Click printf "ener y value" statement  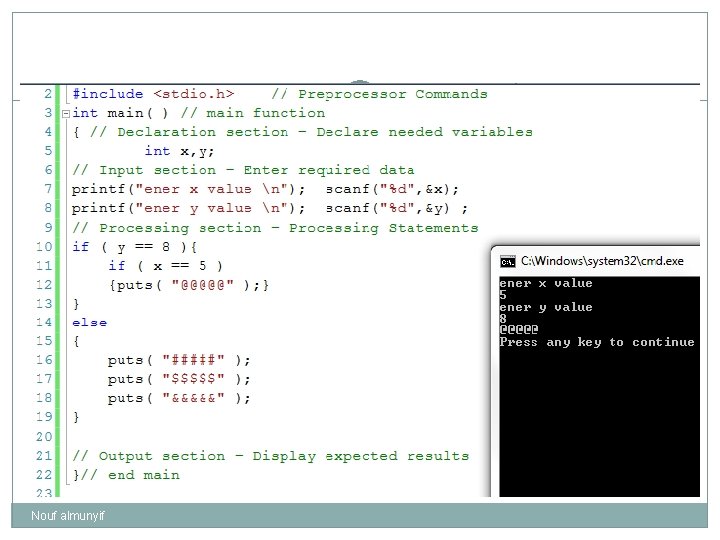[x=188, y=208]
